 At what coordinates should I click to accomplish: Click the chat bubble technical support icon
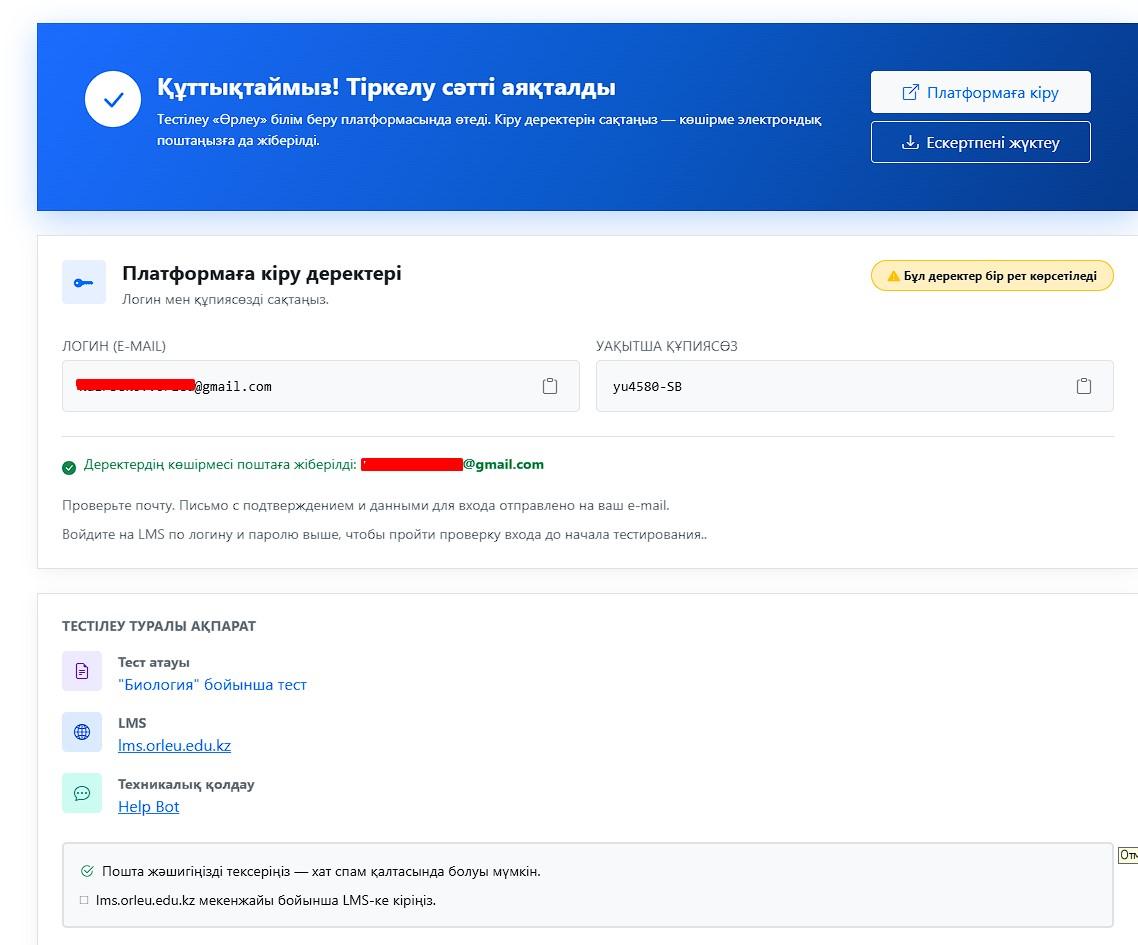point(82,793)
